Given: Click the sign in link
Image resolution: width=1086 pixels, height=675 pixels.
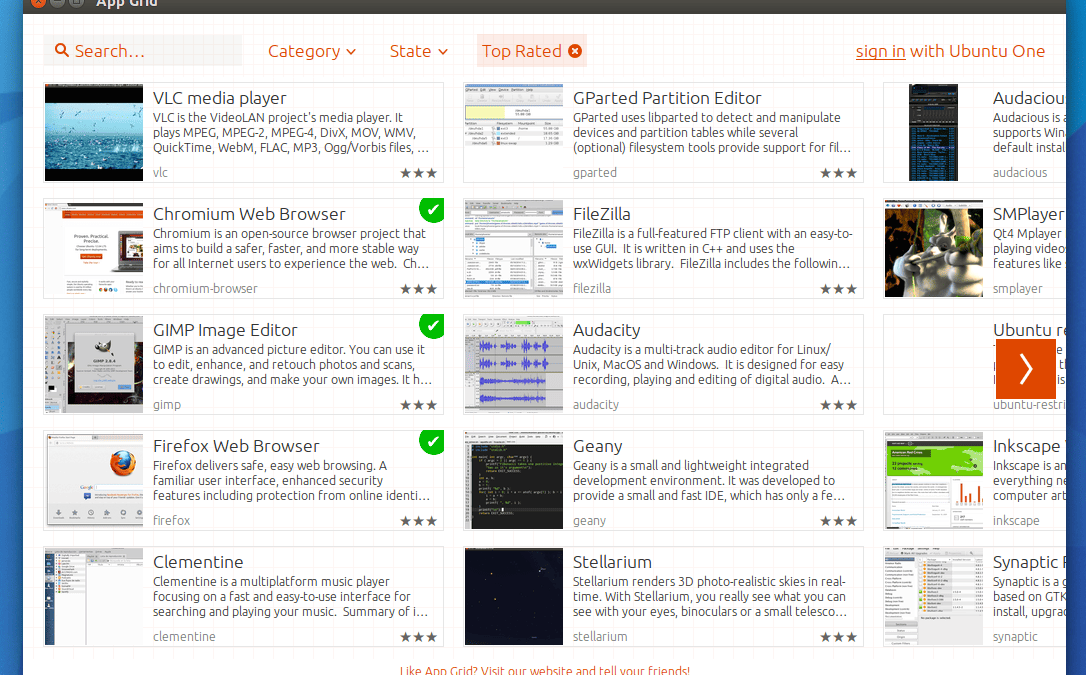Looking at the screenshot, I should [880, 51].
